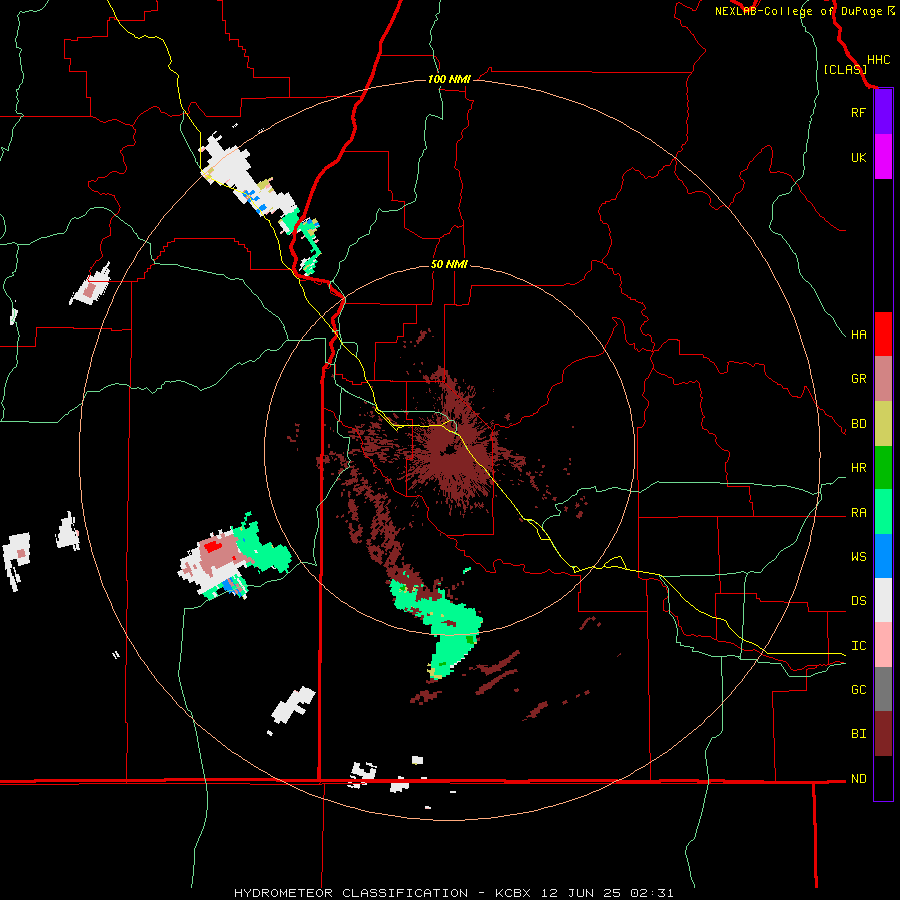The width and height of the screenshot is (900, 900).
Task: Click the HYDROMETEOR CLASSIFICATION title text
Action: (x=351, y=893)
